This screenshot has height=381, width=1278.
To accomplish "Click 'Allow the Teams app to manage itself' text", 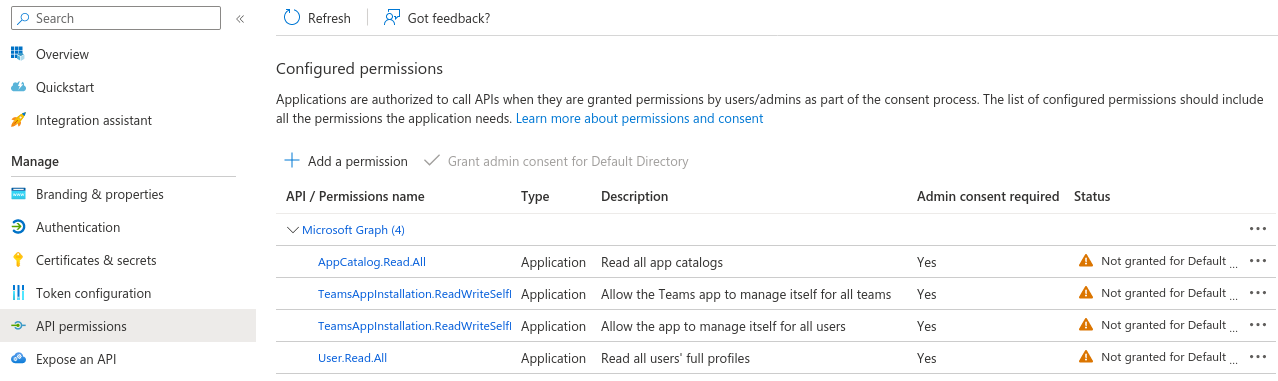I will 746,294.
